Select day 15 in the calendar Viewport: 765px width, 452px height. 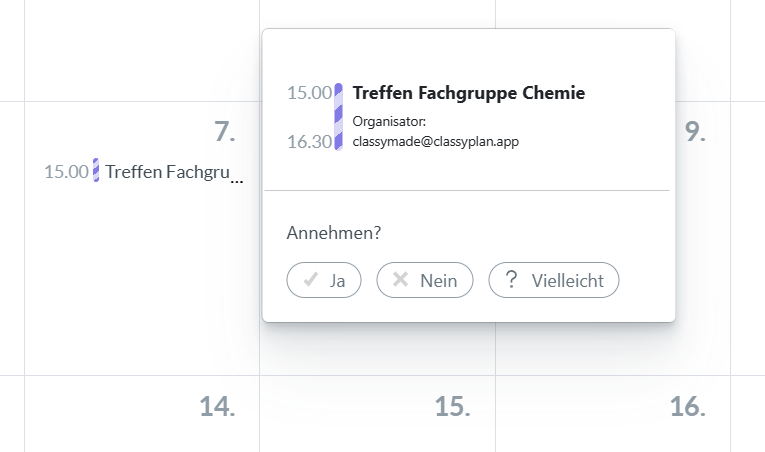(x=452, y=406)
